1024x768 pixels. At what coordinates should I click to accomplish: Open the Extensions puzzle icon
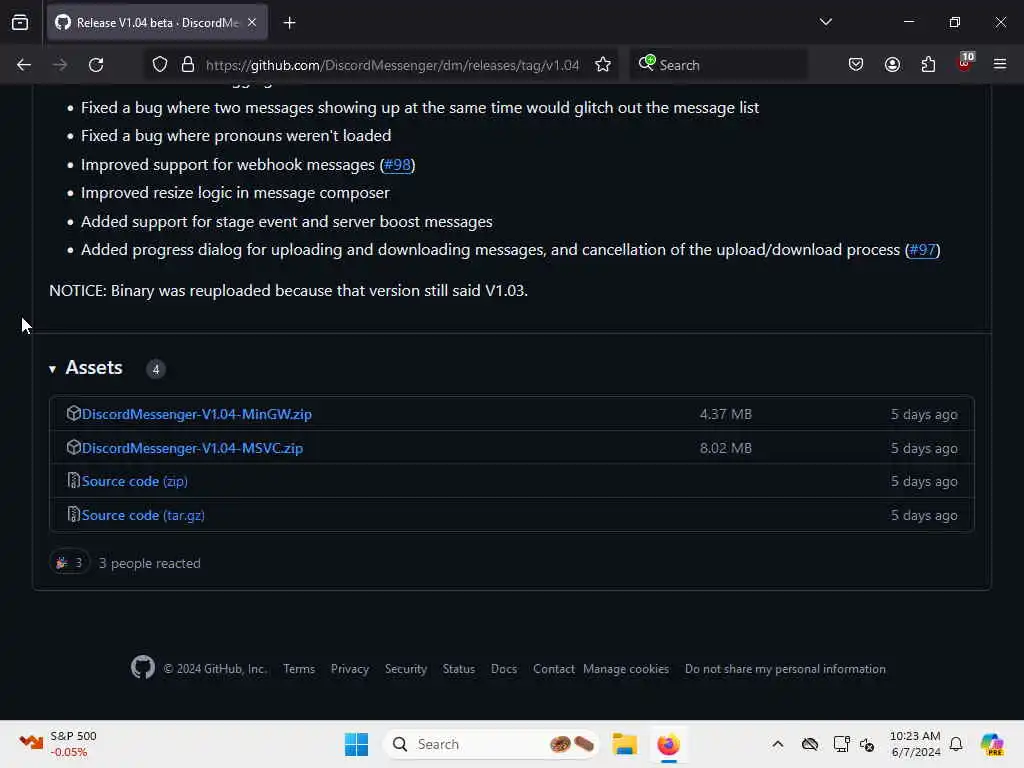(x=928, y=65)
